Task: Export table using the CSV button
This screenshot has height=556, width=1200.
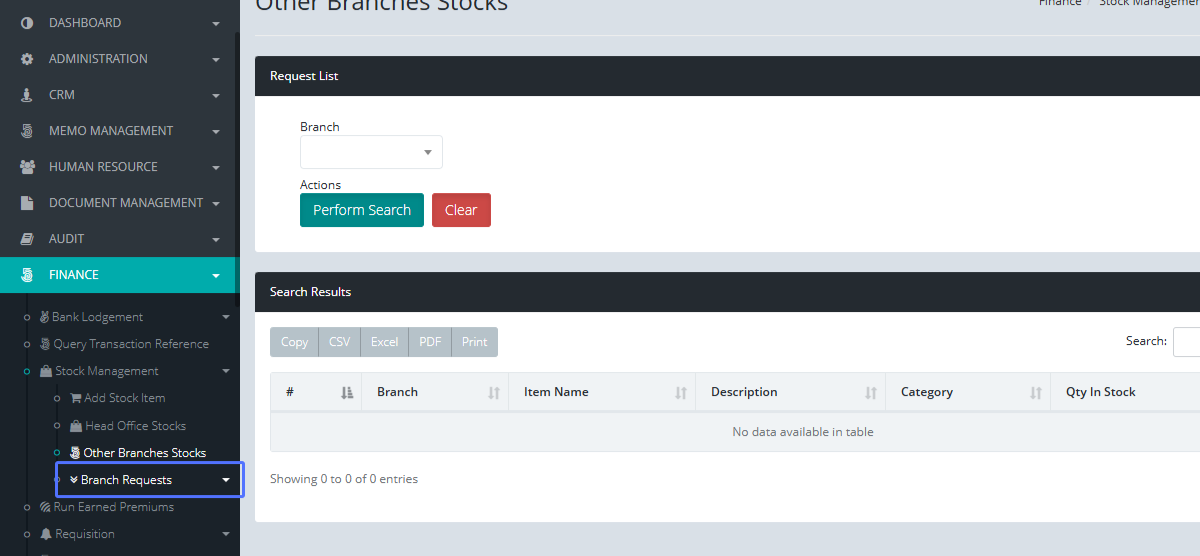Action: pyautogui.click(x=339, y=342)
